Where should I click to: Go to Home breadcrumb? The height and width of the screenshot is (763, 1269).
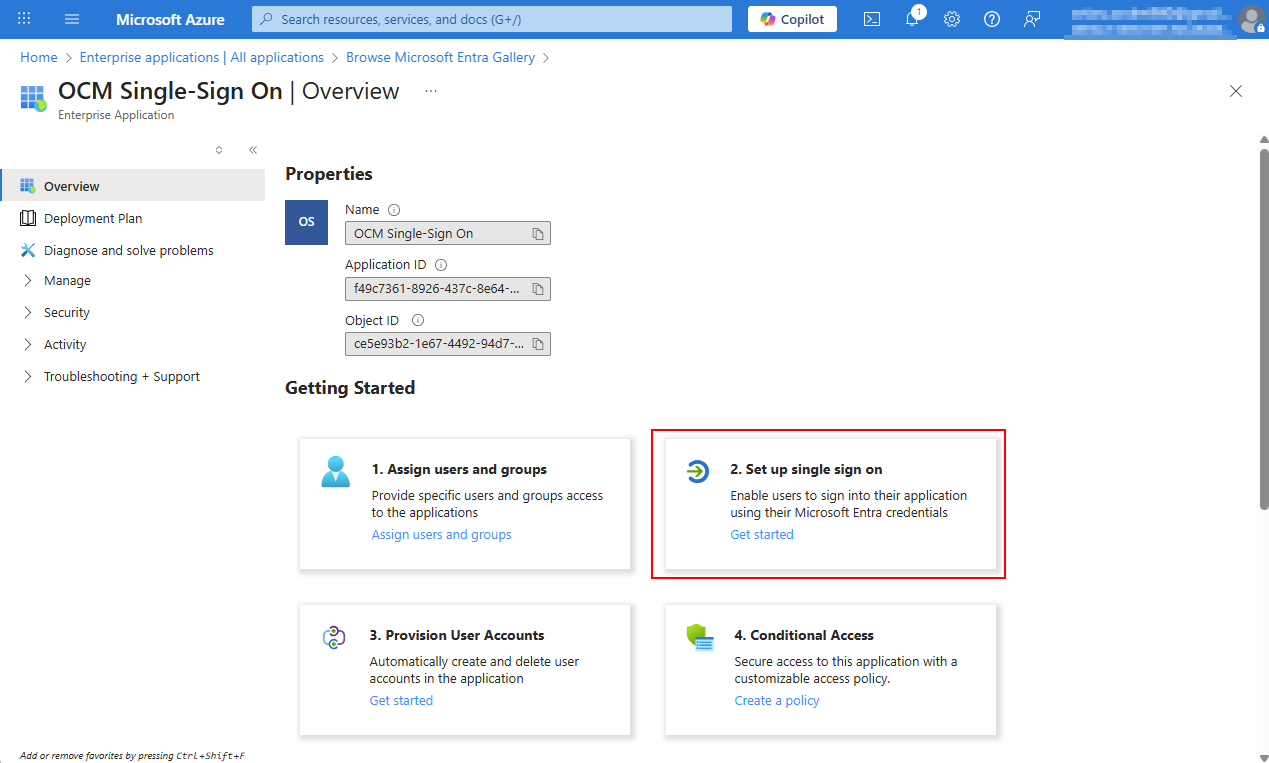[39, 57]
